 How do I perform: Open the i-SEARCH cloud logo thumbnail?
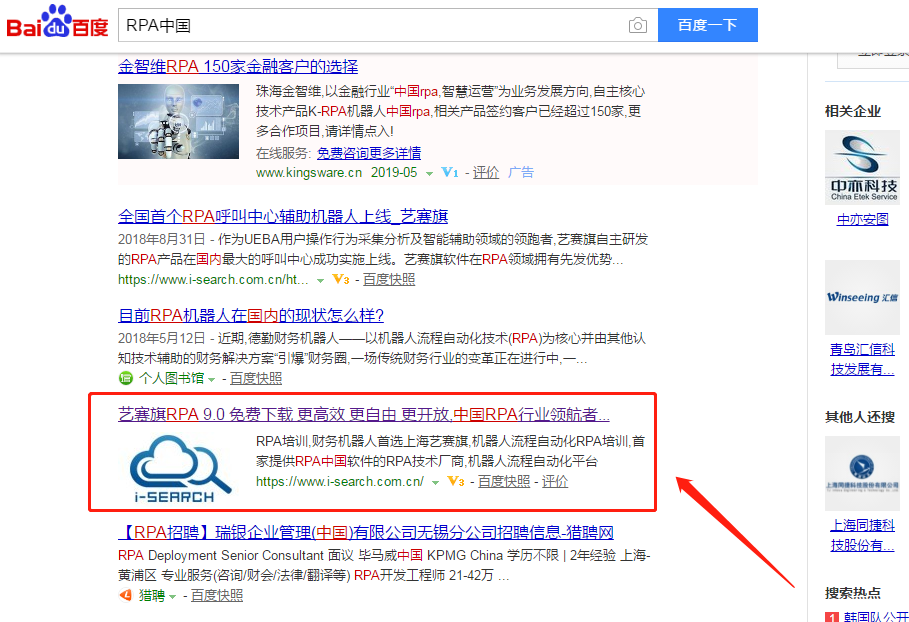pyautogui.click(x=179, y=468)
